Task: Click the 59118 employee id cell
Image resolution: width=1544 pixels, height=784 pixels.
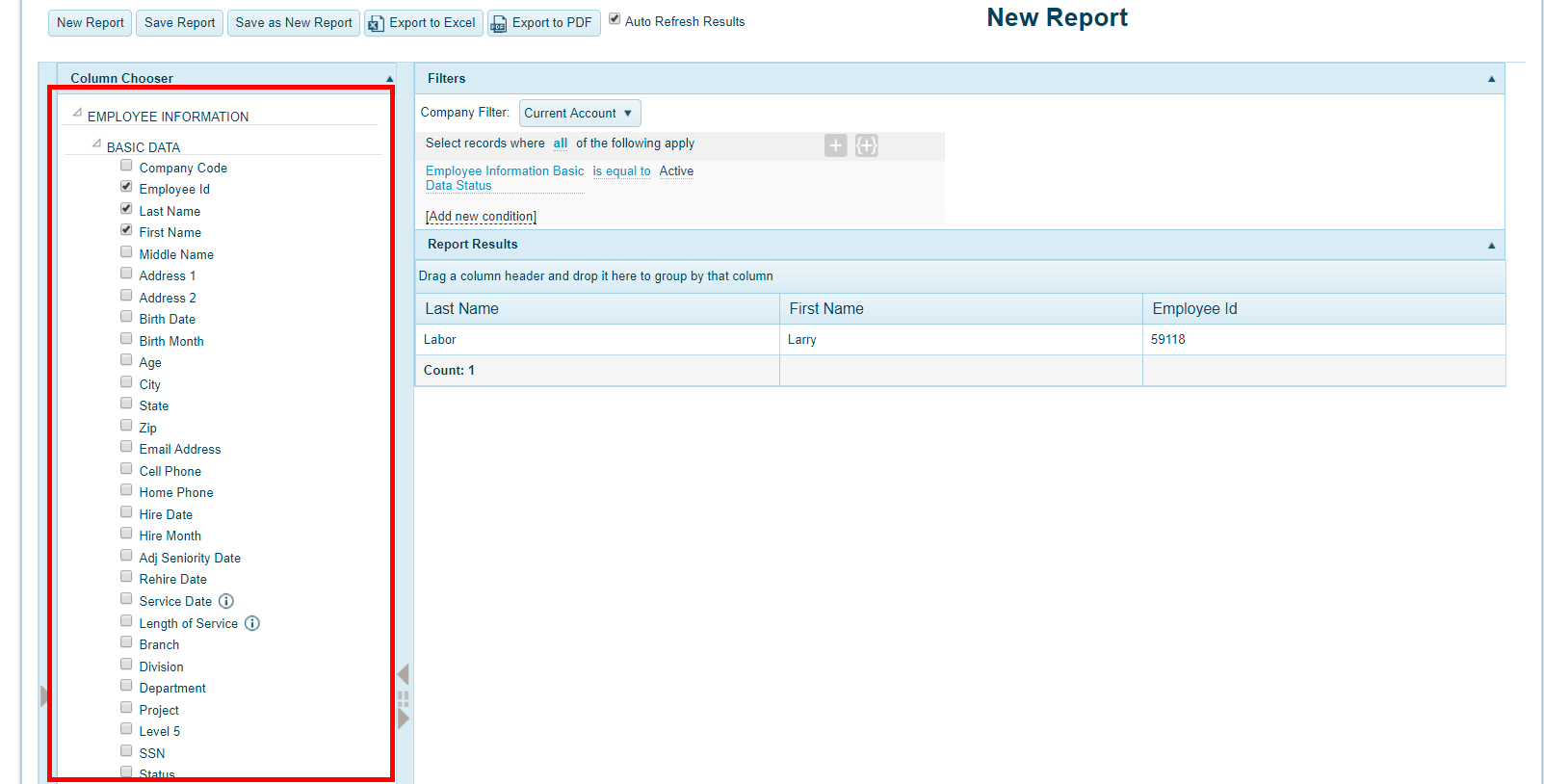Action: [x=1324, y=340]
